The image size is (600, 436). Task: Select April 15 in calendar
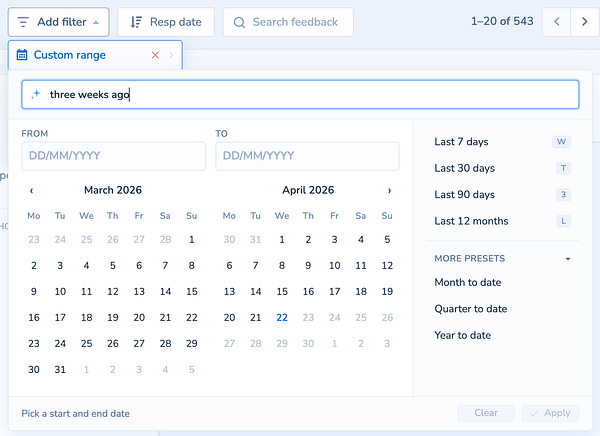(x=282, y=292)
